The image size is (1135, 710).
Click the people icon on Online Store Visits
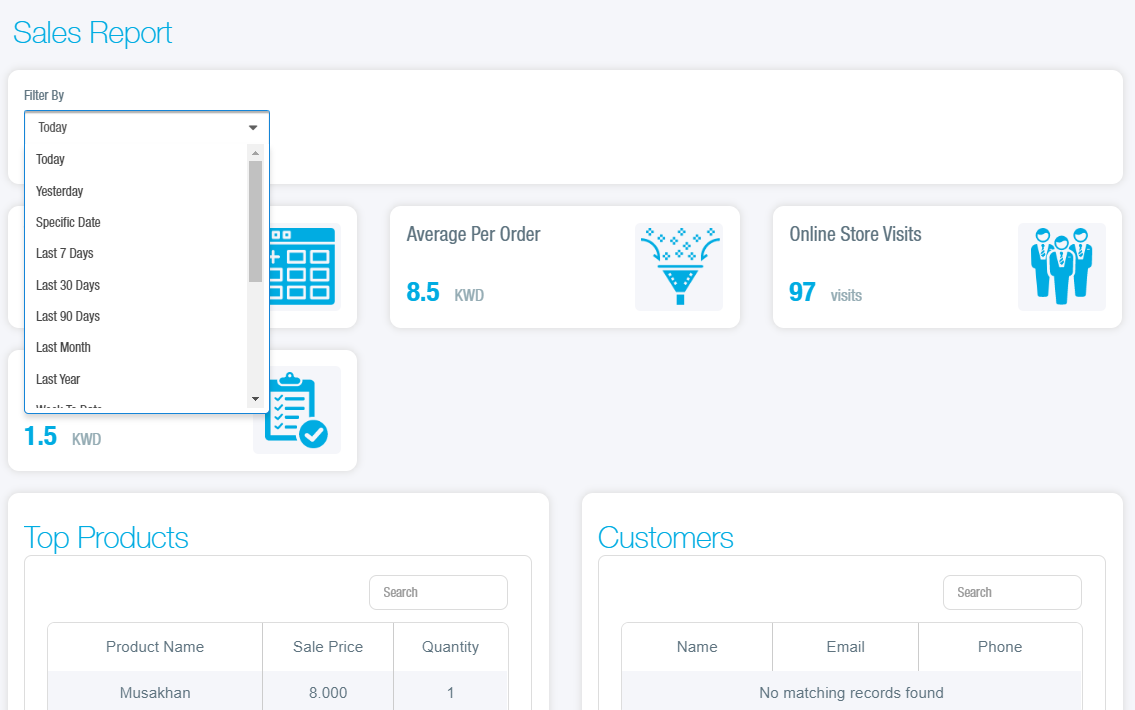click(x=1061, y=267)
